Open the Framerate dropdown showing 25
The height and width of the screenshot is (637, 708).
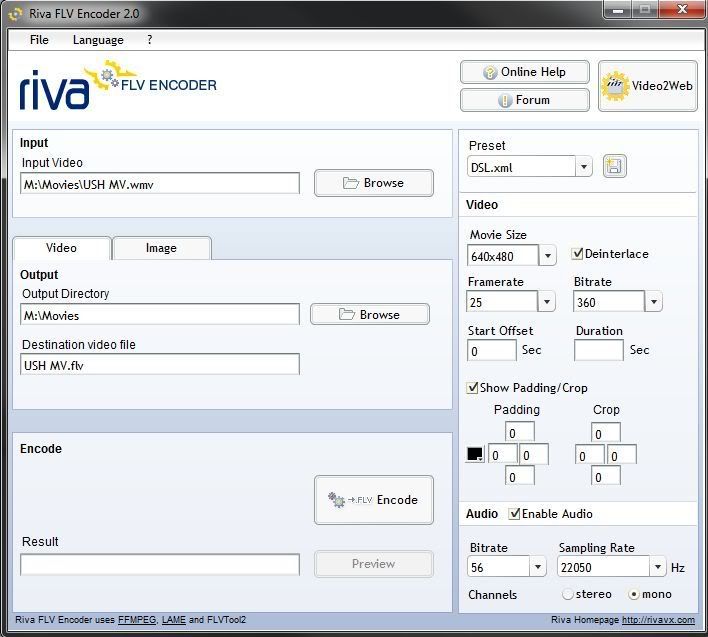pyautogui.click(x=546, y=301)
